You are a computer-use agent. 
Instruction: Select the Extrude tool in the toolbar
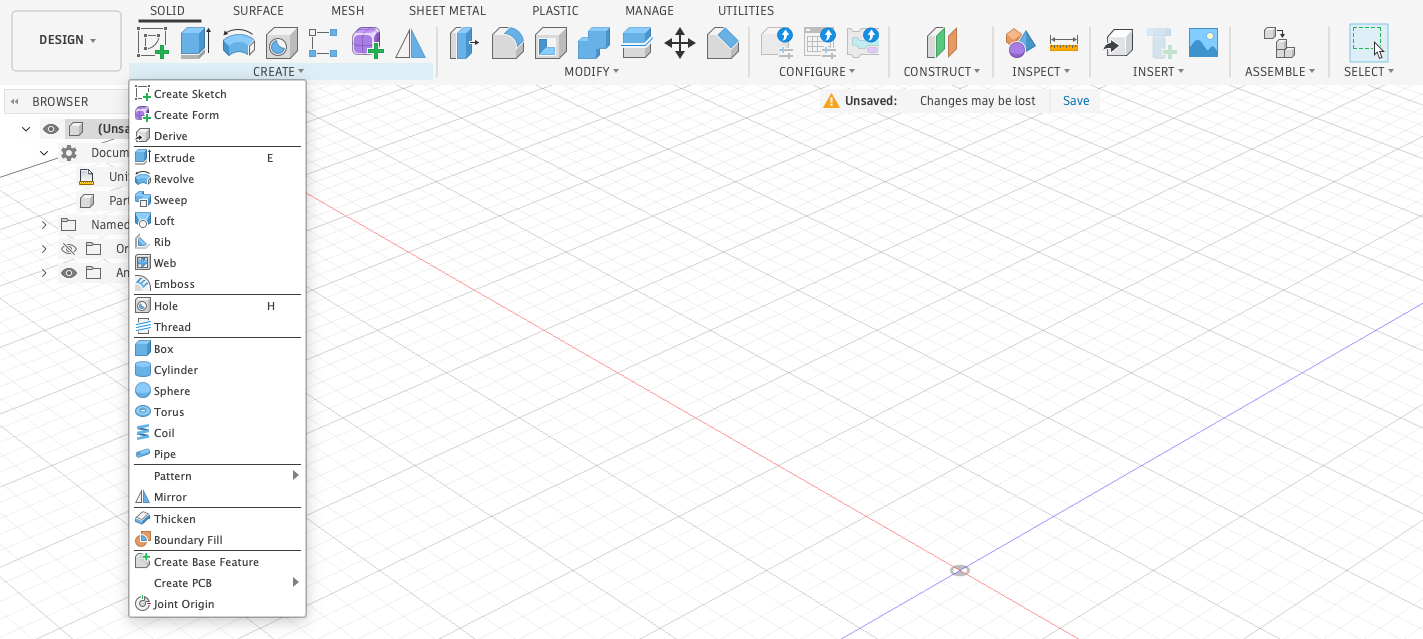[195, 42]
